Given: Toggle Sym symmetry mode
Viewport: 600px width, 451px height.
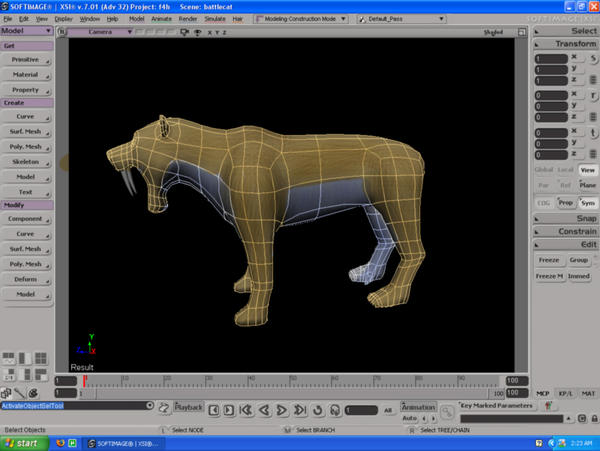Looking at the screenshot, I should tap(587, 203).
